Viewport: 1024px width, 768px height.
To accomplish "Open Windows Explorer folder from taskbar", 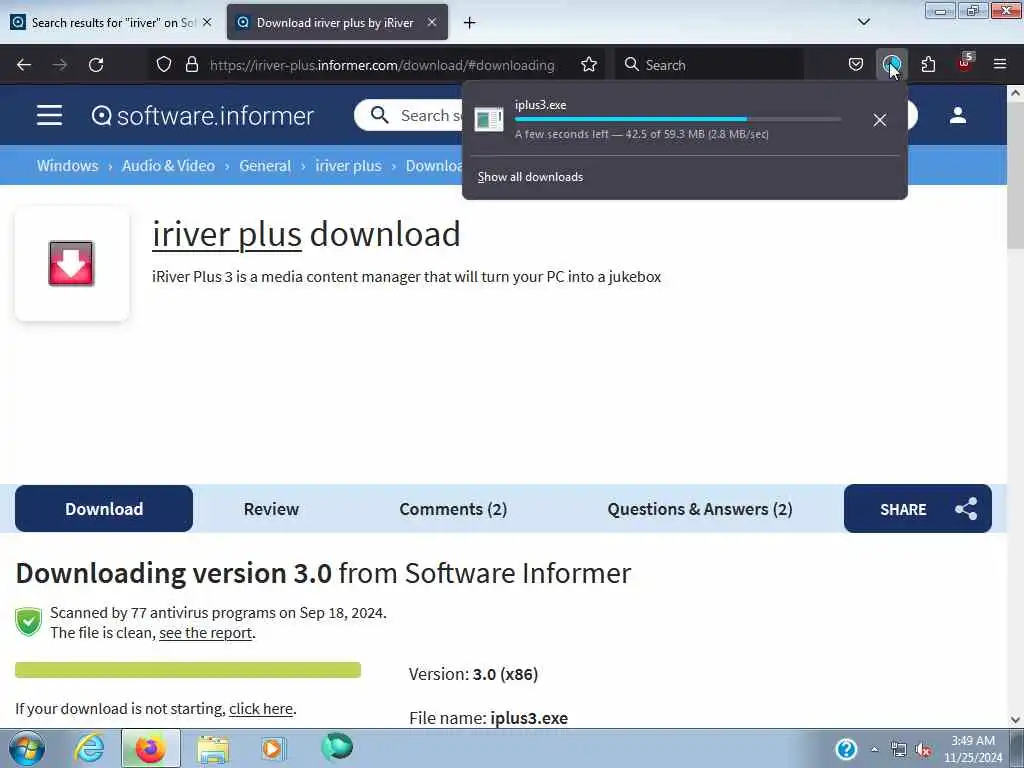I will [x=213, y=749].
